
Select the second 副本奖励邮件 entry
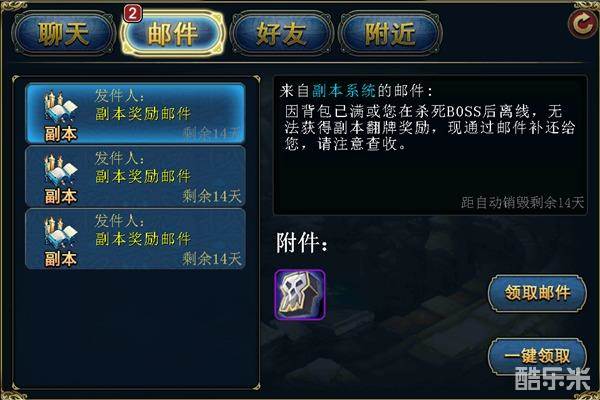tap(135, 176)
